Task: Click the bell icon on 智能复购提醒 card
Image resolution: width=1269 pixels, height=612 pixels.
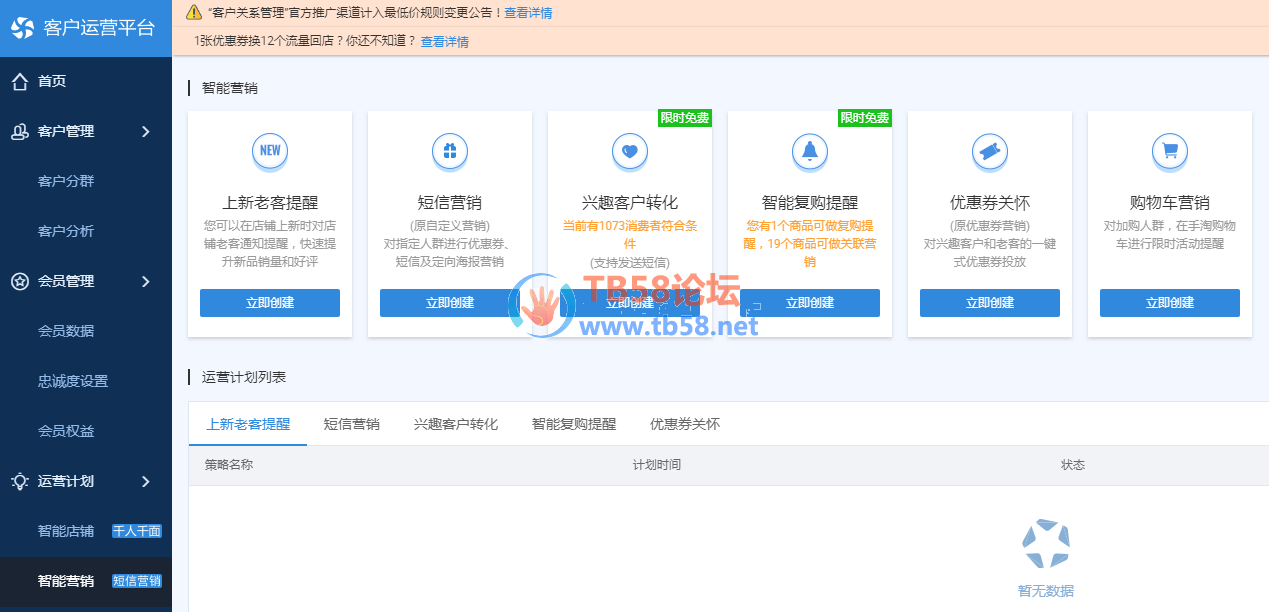Action: pos(810,151)
